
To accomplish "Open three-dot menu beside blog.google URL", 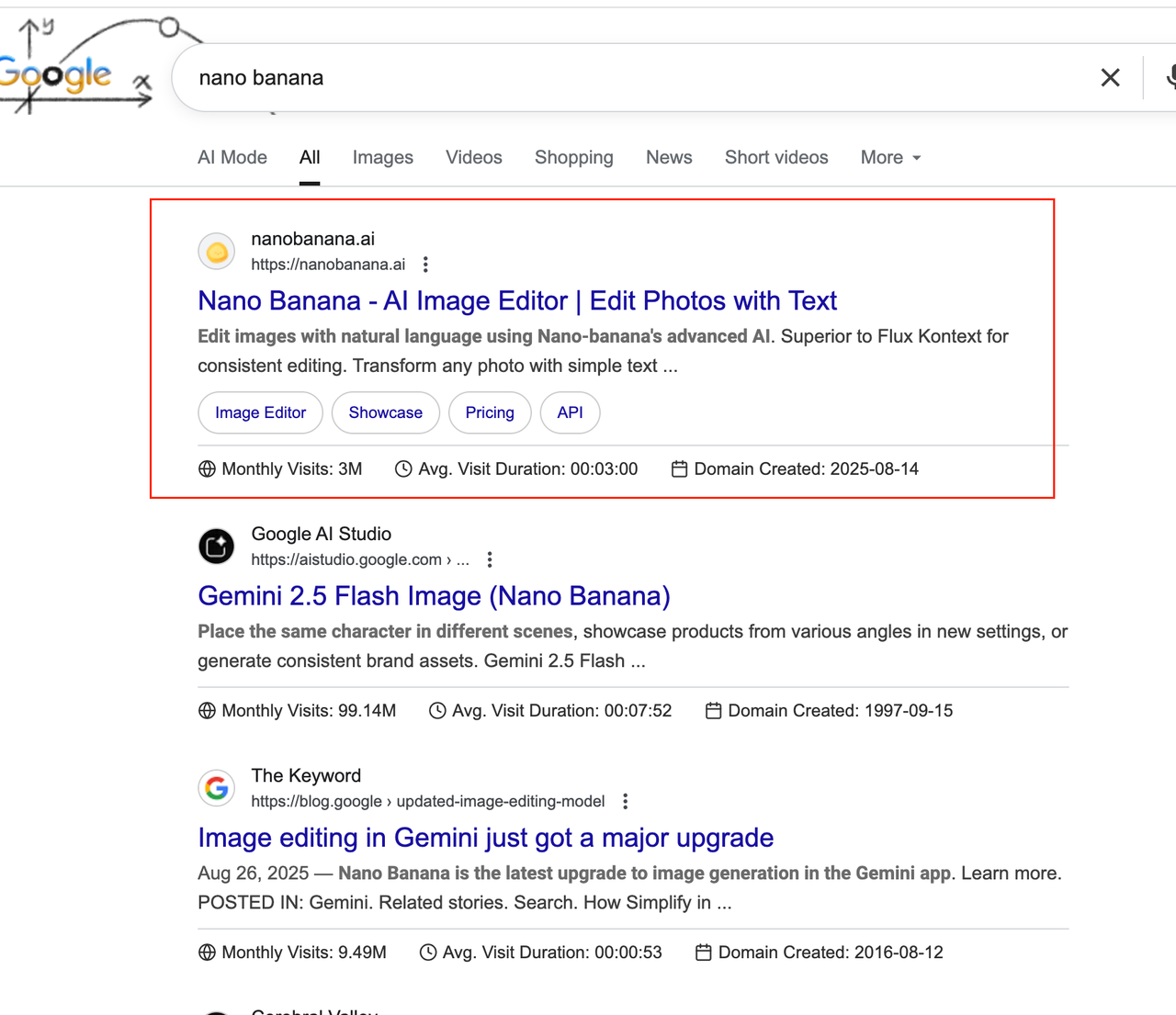I will coord(626,801).
